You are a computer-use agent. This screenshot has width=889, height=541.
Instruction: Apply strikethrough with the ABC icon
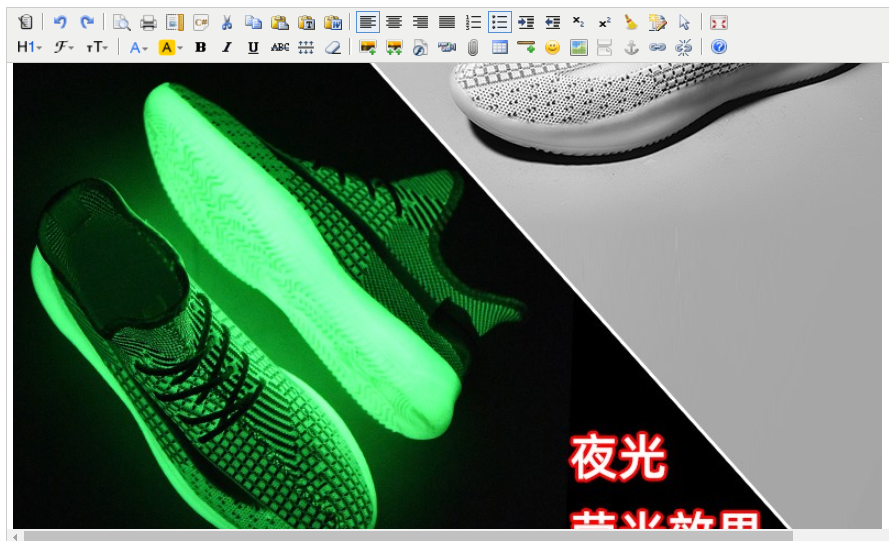pos(280,47)
